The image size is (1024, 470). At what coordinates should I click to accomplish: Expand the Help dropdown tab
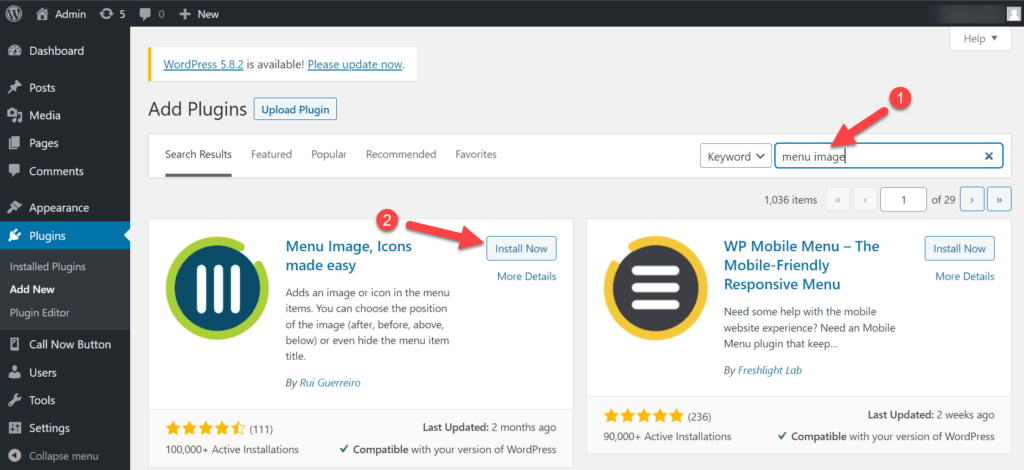[x=980, y=39]
